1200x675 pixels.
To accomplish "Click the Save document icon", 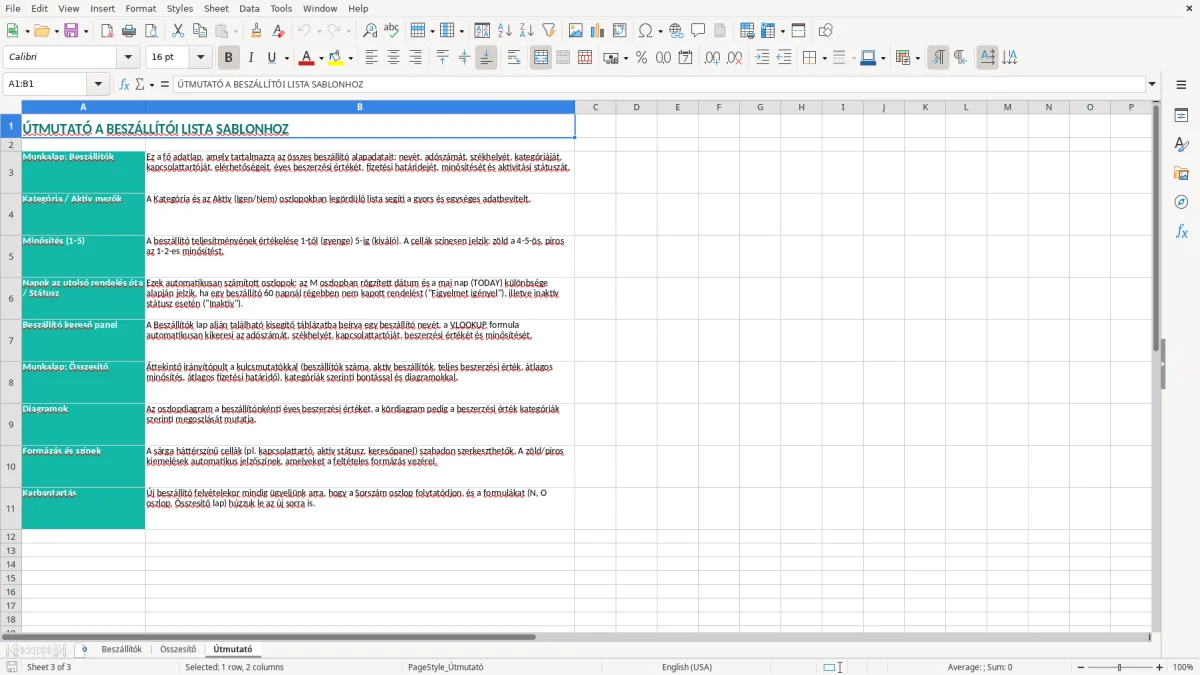I will (71, 31).
